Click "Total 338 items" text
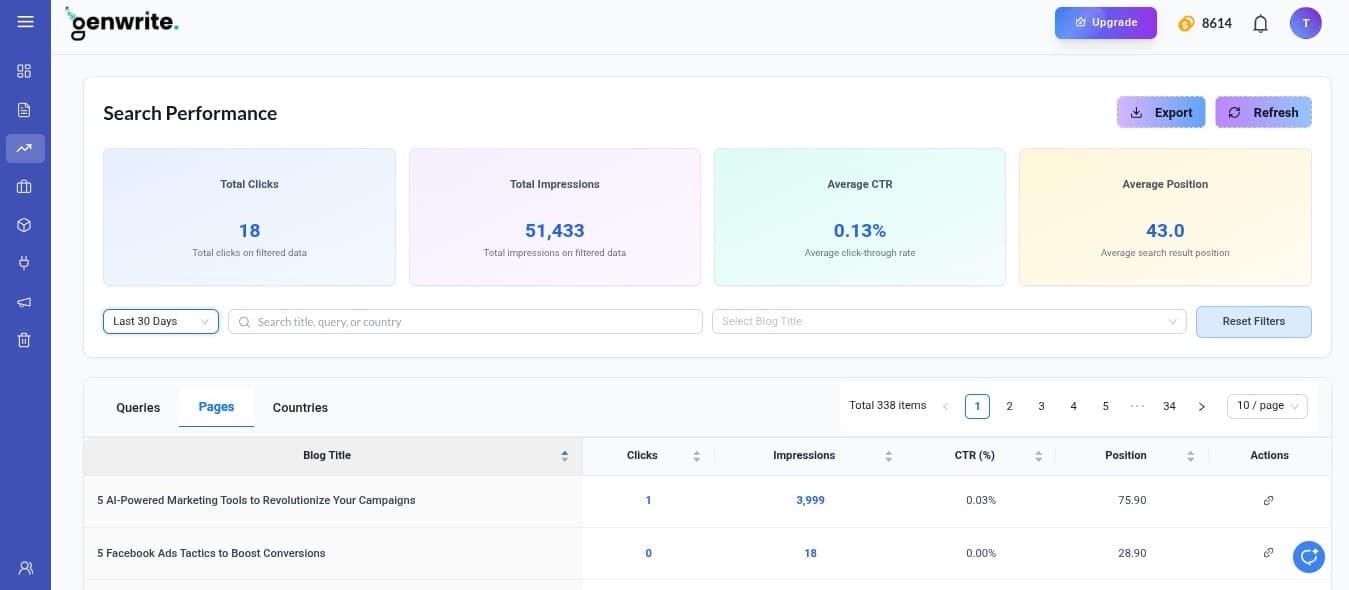 point(887,405)
